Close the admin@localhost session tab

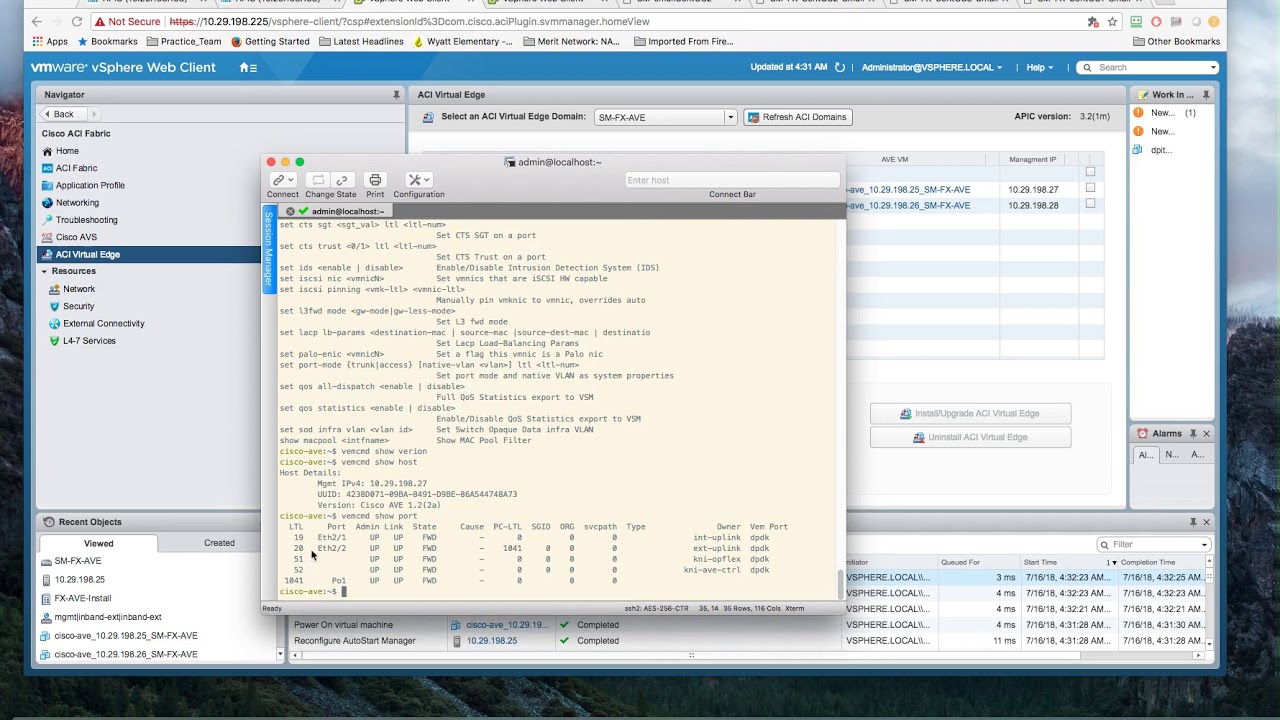(290, 211)
